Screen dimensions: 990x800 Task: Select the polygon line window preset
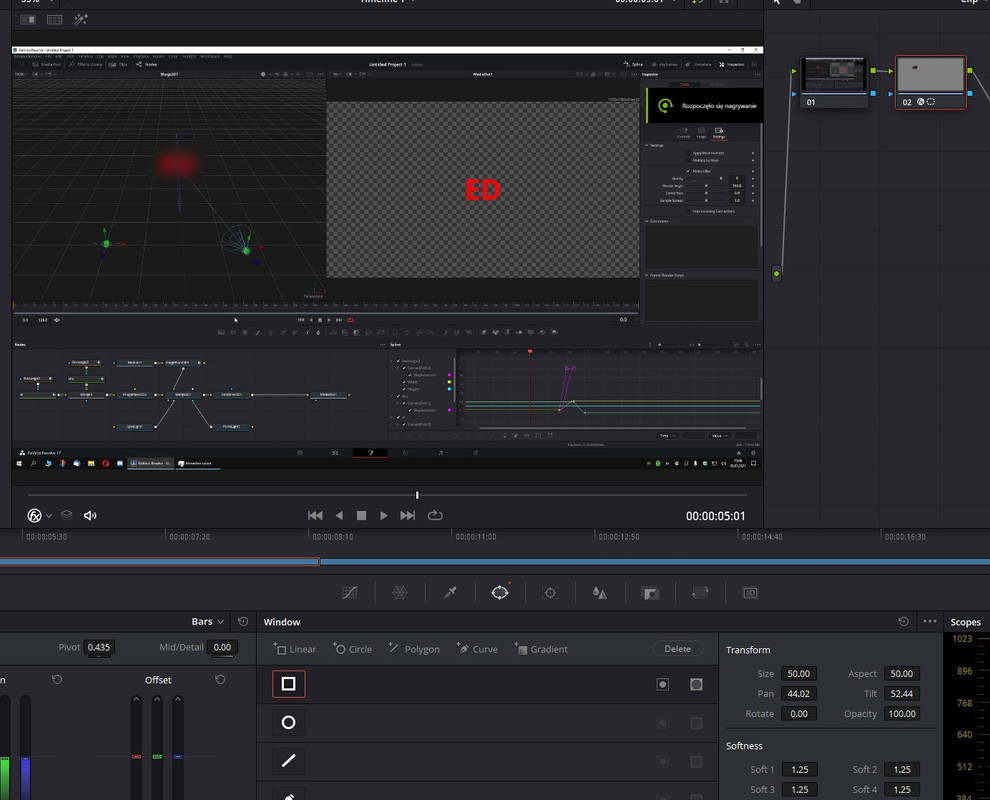289,761
